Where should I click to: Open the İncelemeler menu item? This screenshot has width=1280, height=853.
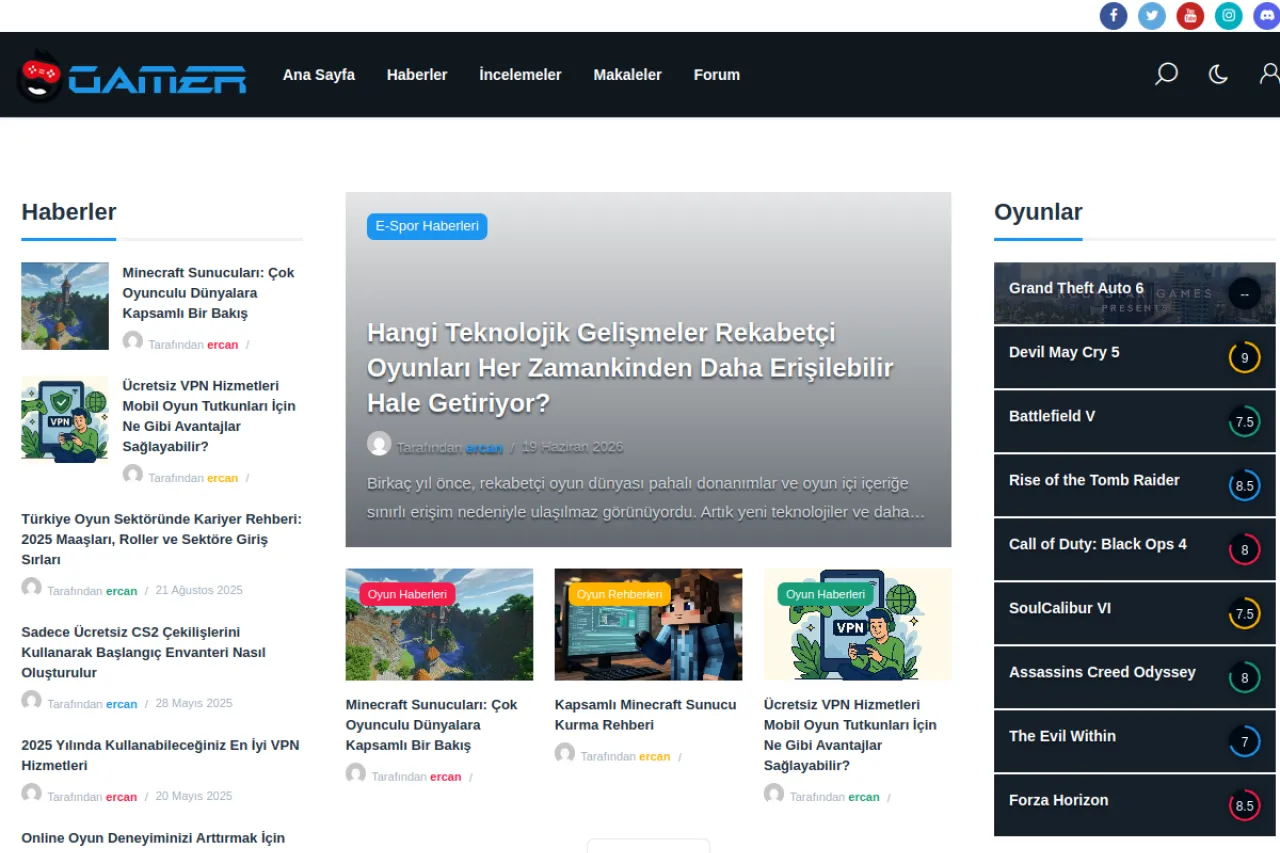[x=520, y=75]
